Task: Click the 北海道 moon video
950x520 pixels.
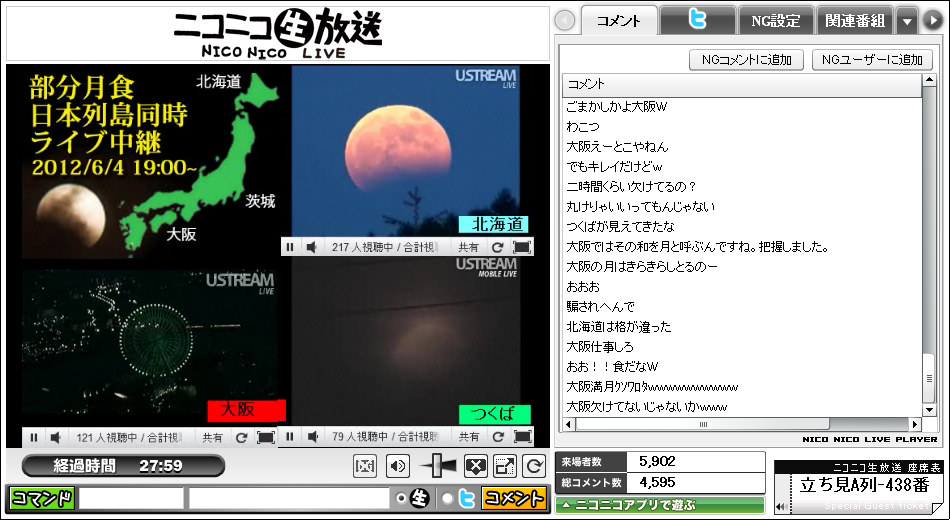Action: click(x=406, y=152)
